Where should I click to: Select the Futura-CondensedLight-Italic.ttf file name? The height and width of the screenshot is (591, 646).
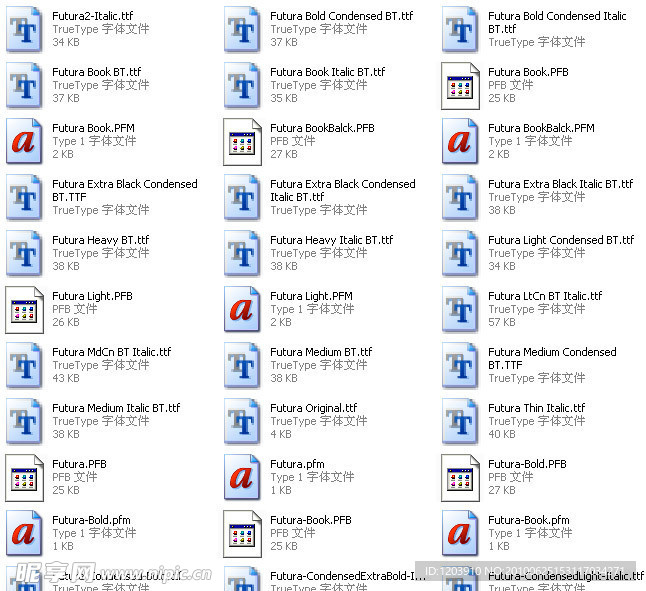566,576
